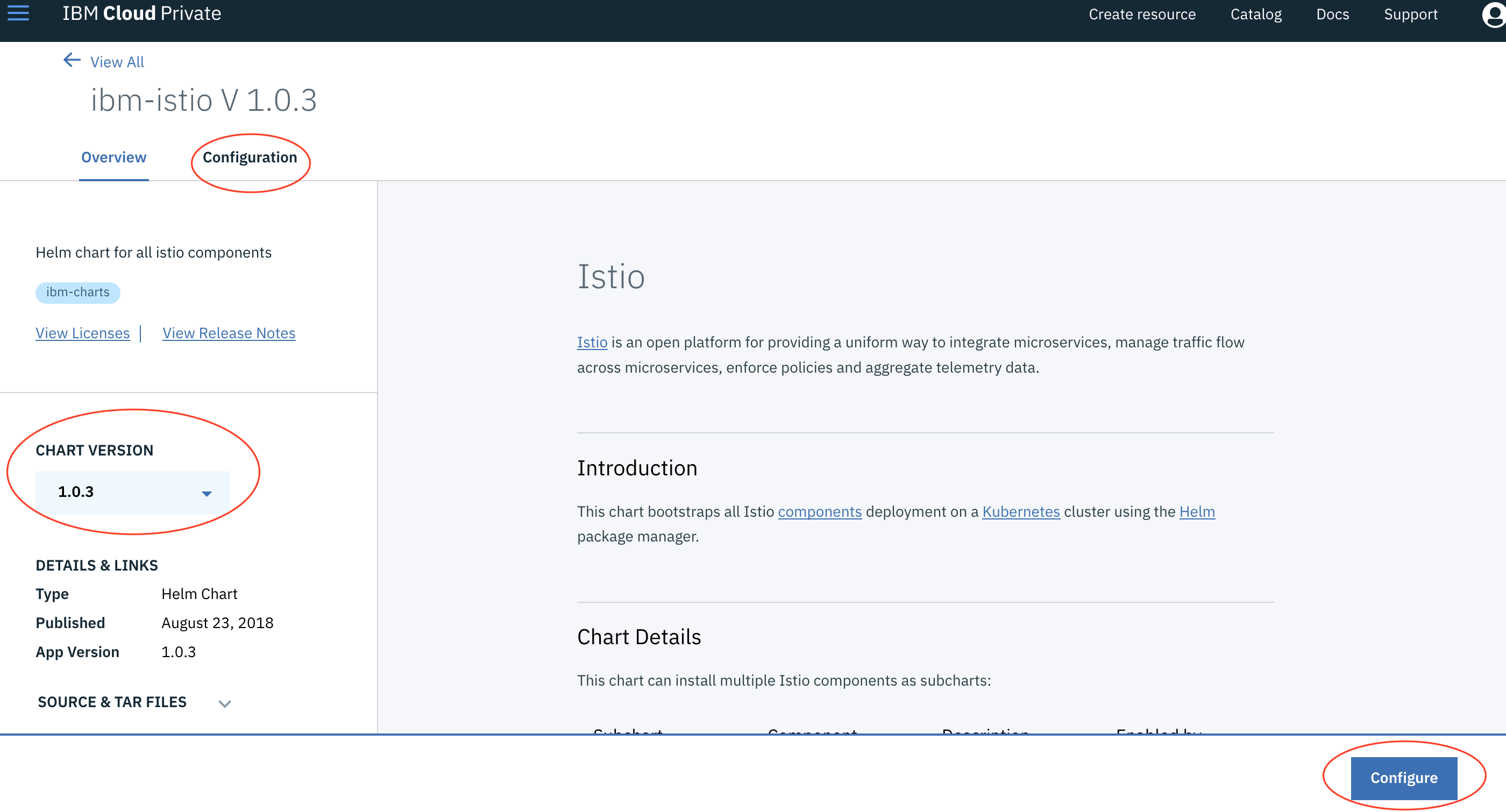Follow the Helm hyperlink
Screen dimensions: 1506x812
(1197, 511)
